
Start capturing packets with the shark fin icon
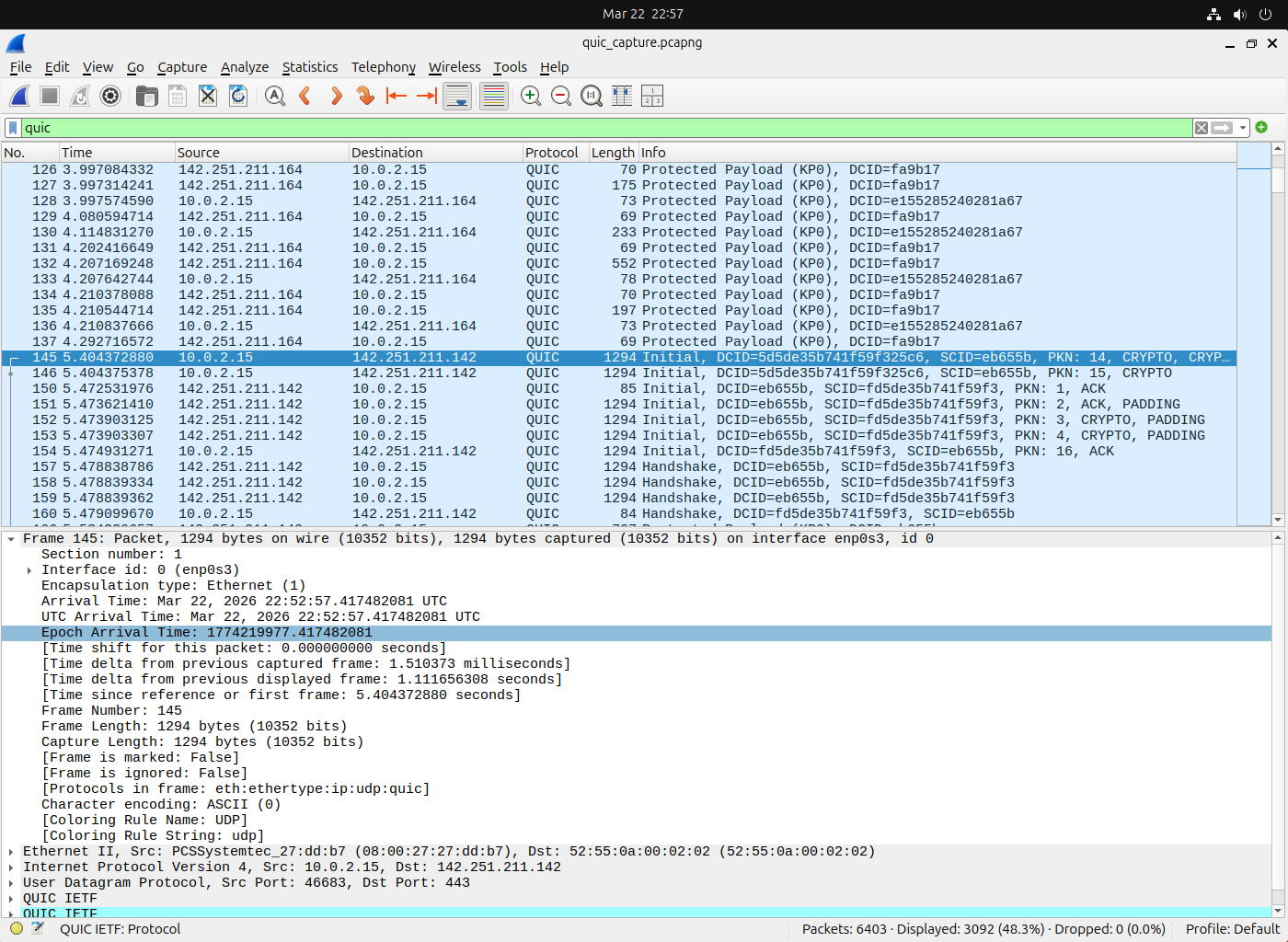pos(19,96)
